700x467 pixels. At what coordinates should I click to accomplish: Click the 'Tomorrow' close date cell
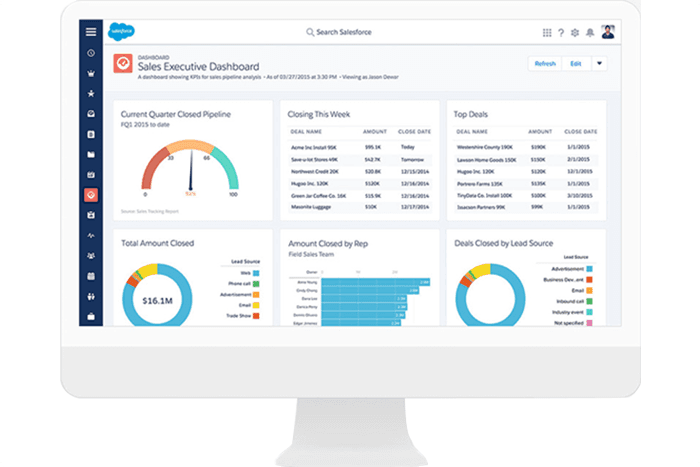tap(412, 159)
